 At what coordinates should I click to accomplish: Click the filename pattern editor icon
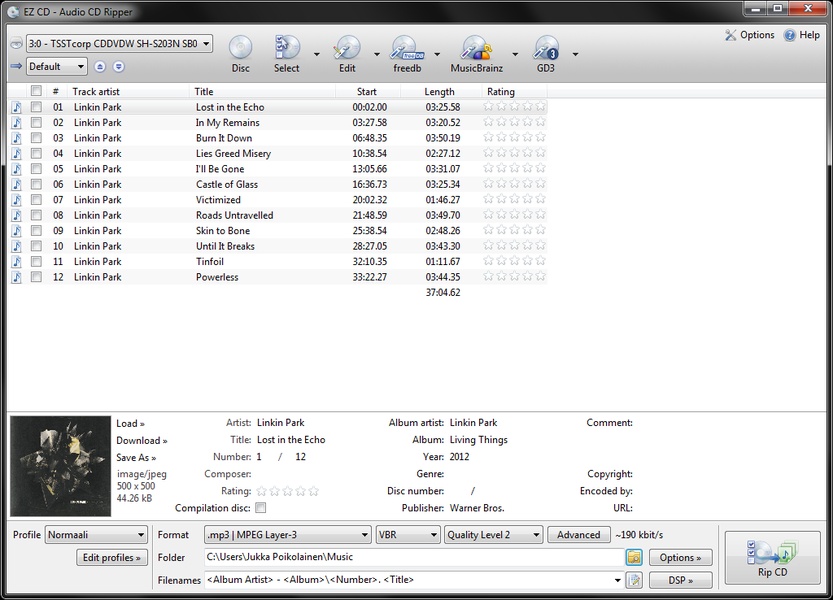click(633, 580)
